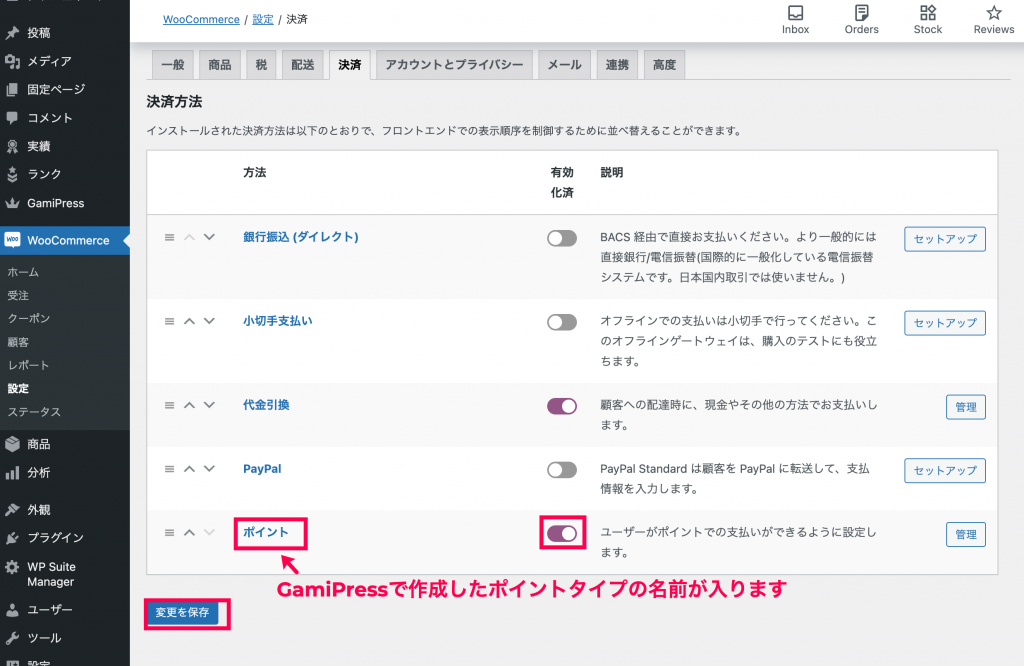Click the 外観 brush icon in sidebar
This screenshot has height=666, width=1024.
(x=12, y=509)
